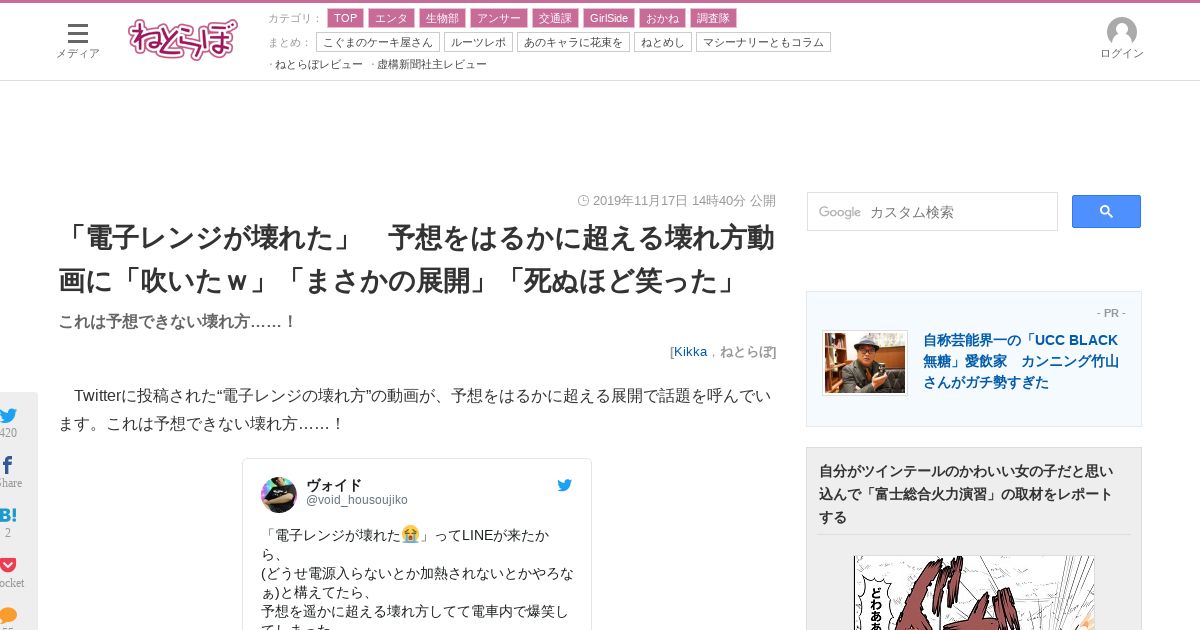Select the エンタ category tab
The image size is (1200, 630).
click(x=392, y=18)
